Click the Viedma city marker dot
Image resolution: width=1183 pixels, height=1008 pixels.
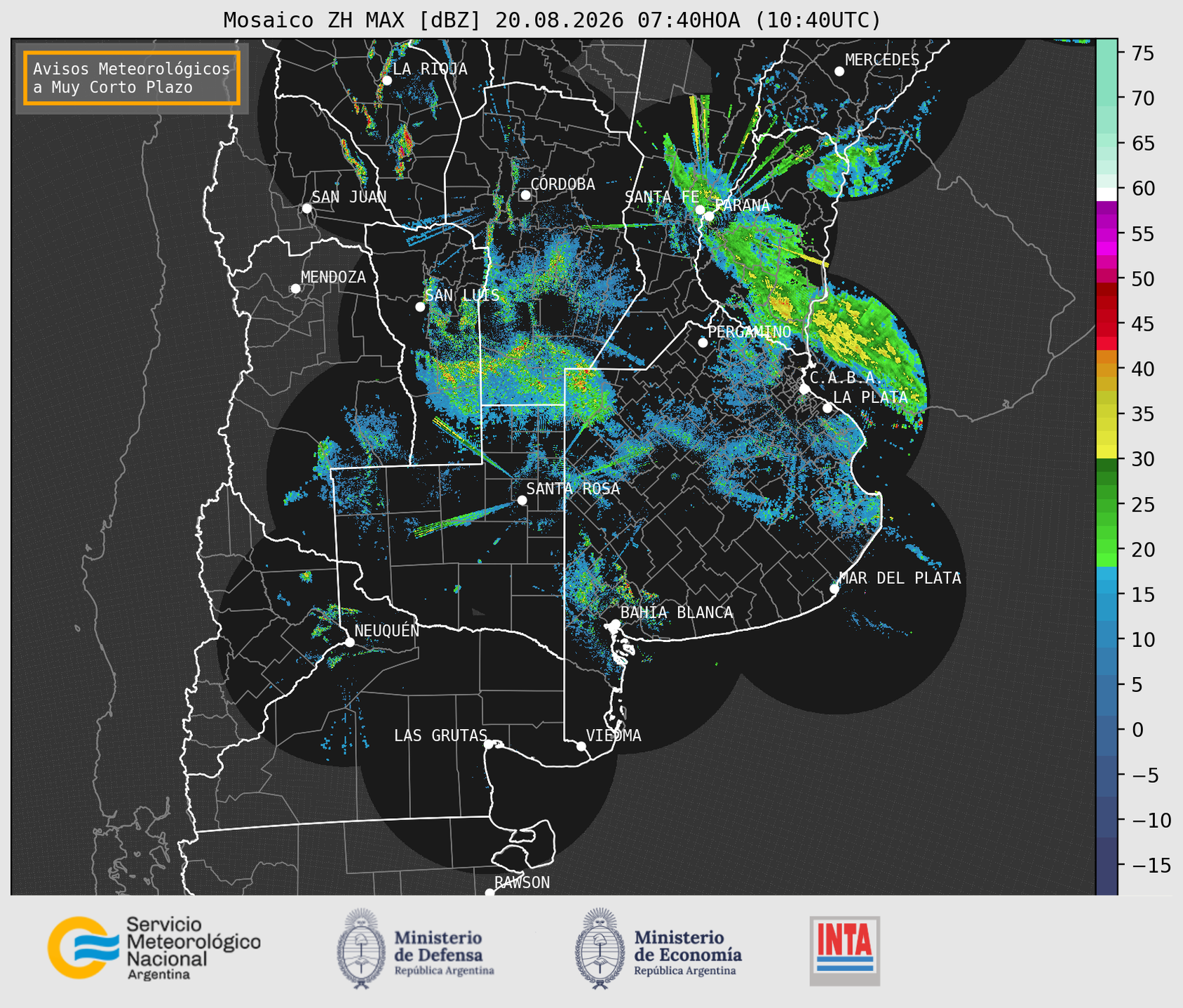coord(581,746)
